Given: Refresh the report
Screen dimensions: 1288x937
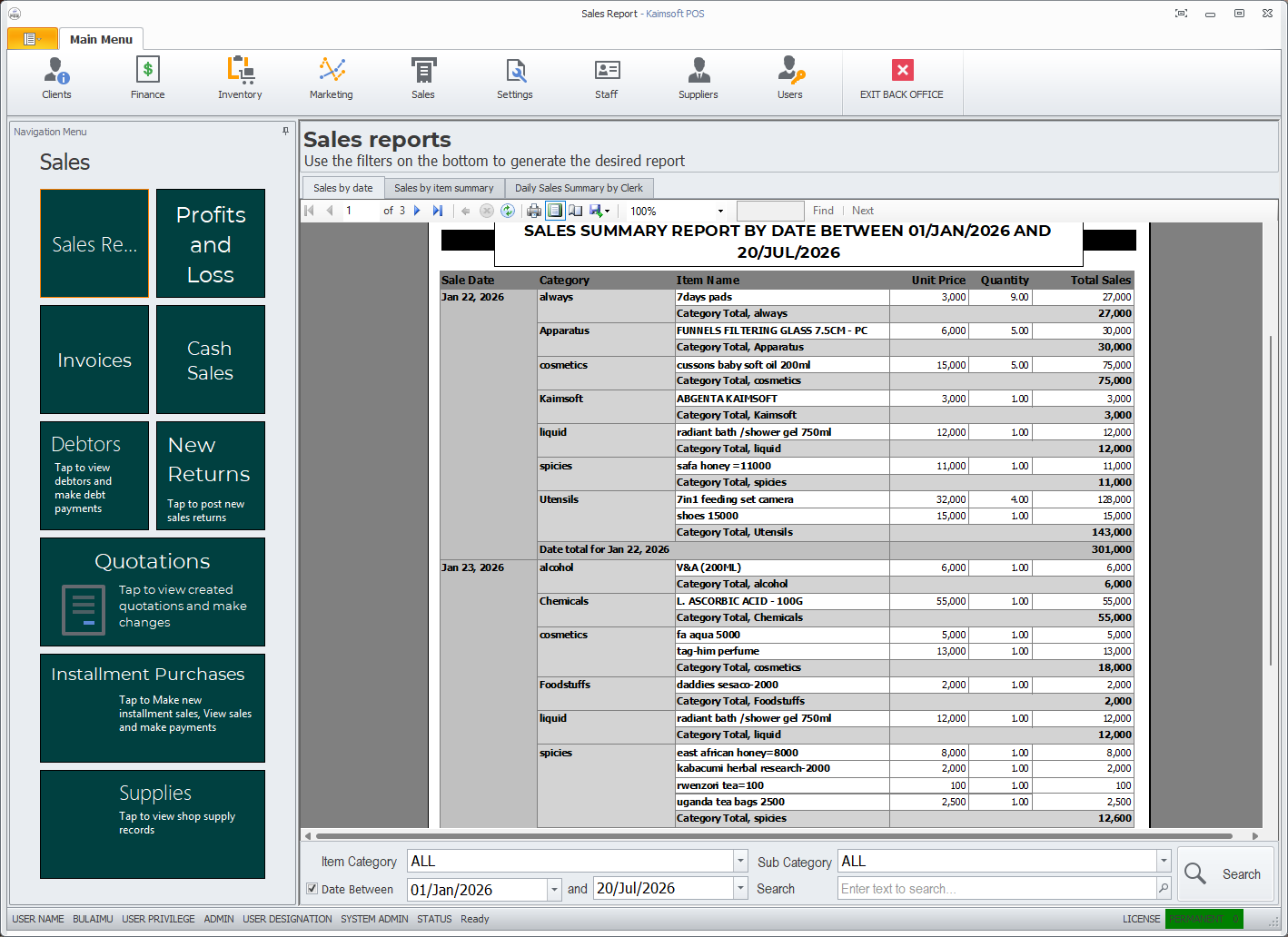Looking at the screenshot, I should tap(508, 211).
